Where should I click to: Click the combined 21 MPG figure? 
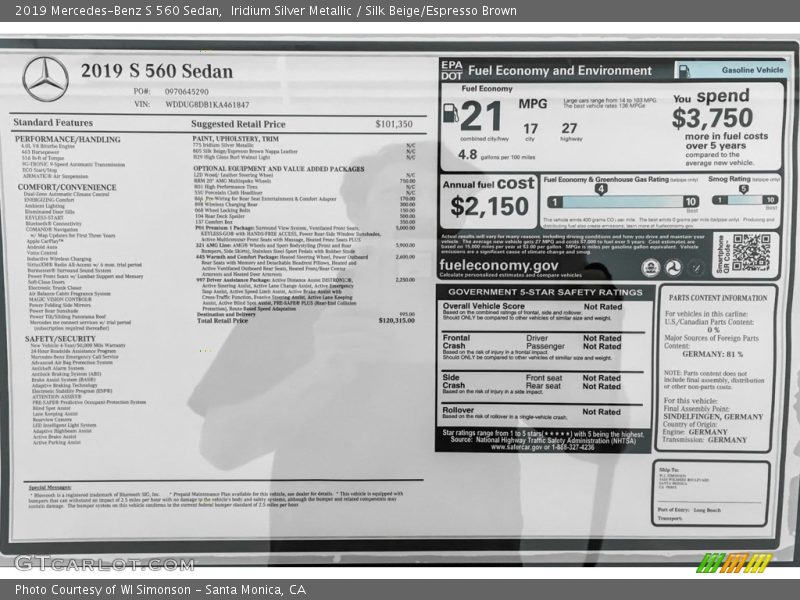(x=481, y=116)
